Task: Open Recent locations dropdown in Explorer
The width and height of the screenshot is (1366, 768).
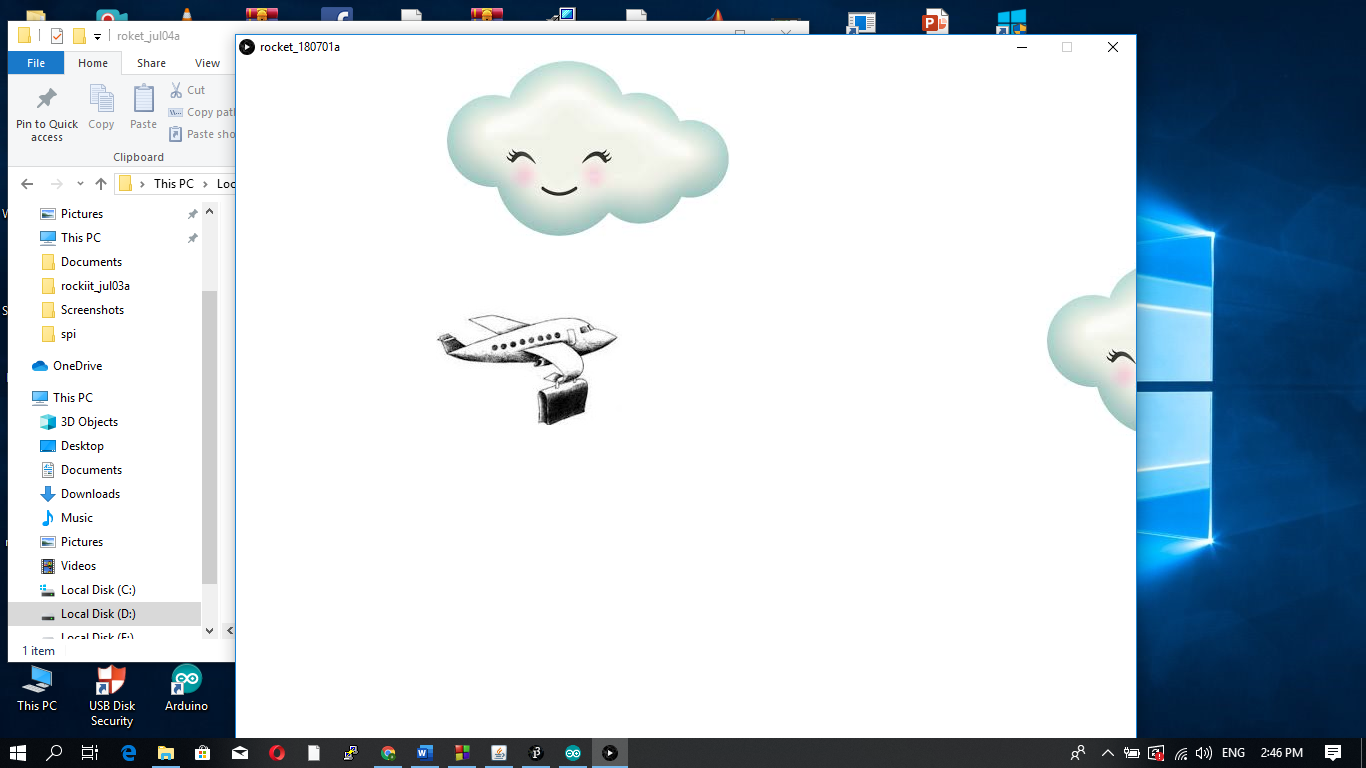Action: coord(80,184)
